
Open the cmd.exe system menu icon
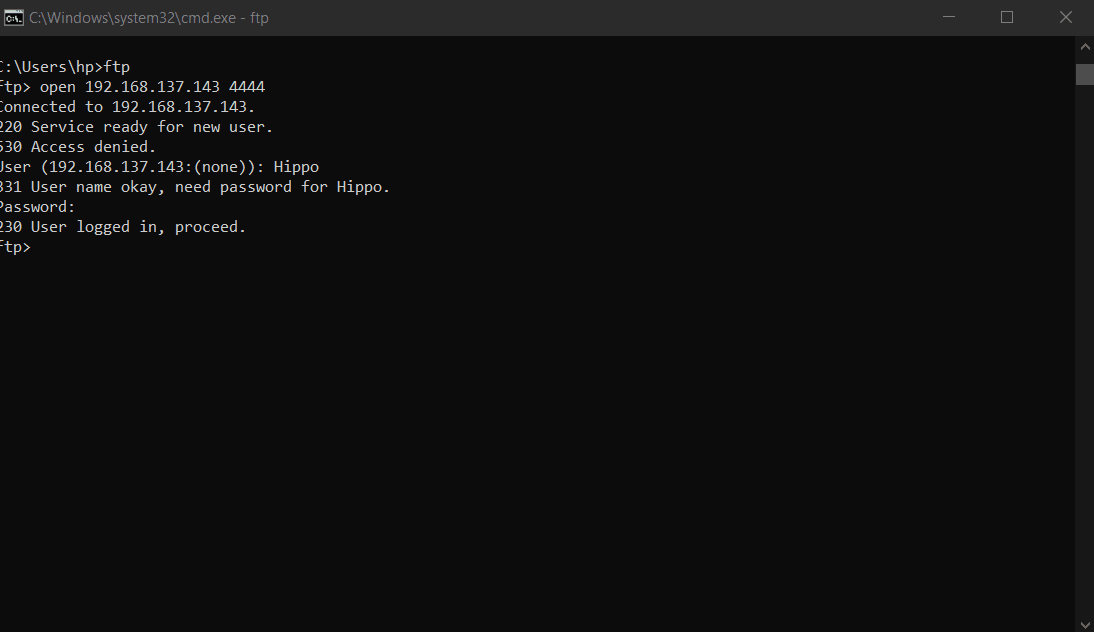13,17
